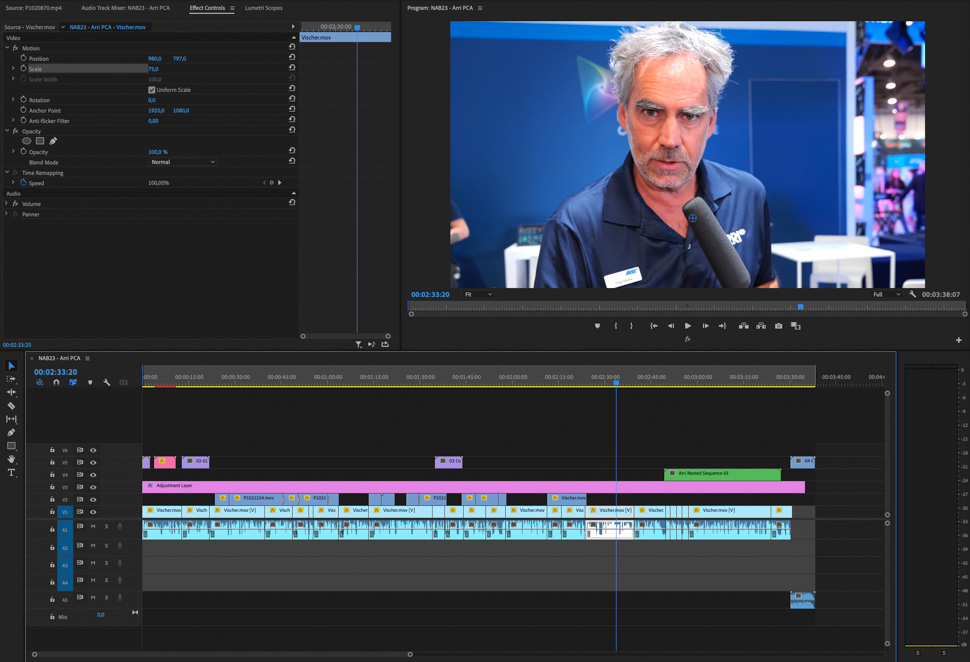This screenshot has height=662, width=970.
Task: Create a 4-point polygon mask under Opacity
Action: pos(40,141)
